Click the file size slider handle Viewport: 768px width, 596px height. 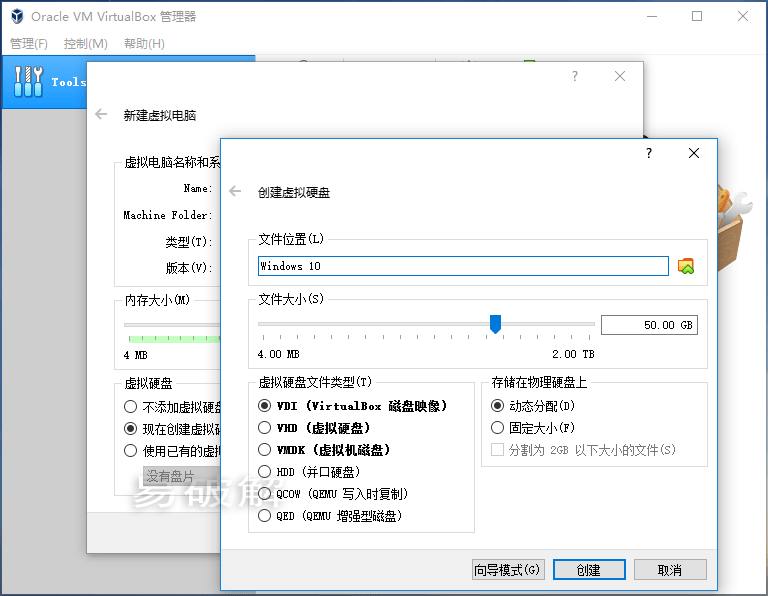click(495, 324)
